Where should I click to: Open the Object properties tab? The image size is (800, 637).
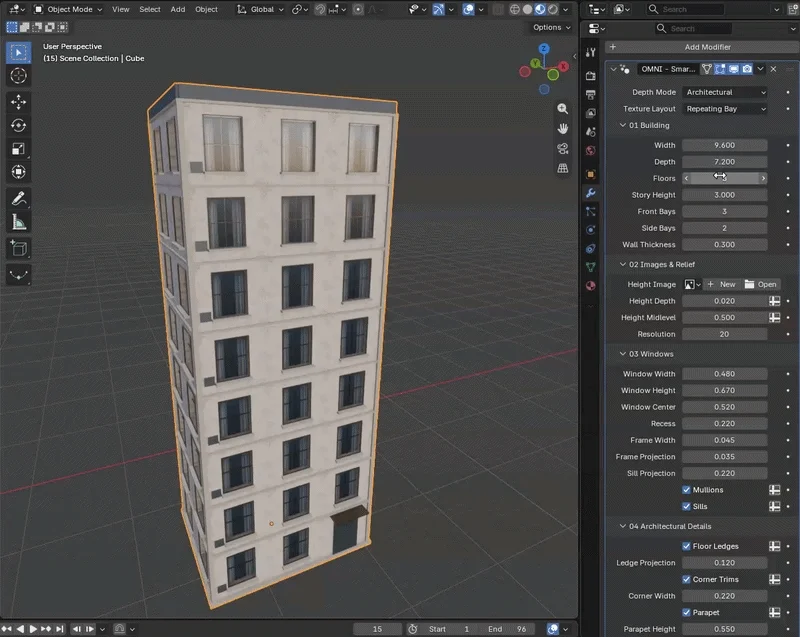coord(591,174)
